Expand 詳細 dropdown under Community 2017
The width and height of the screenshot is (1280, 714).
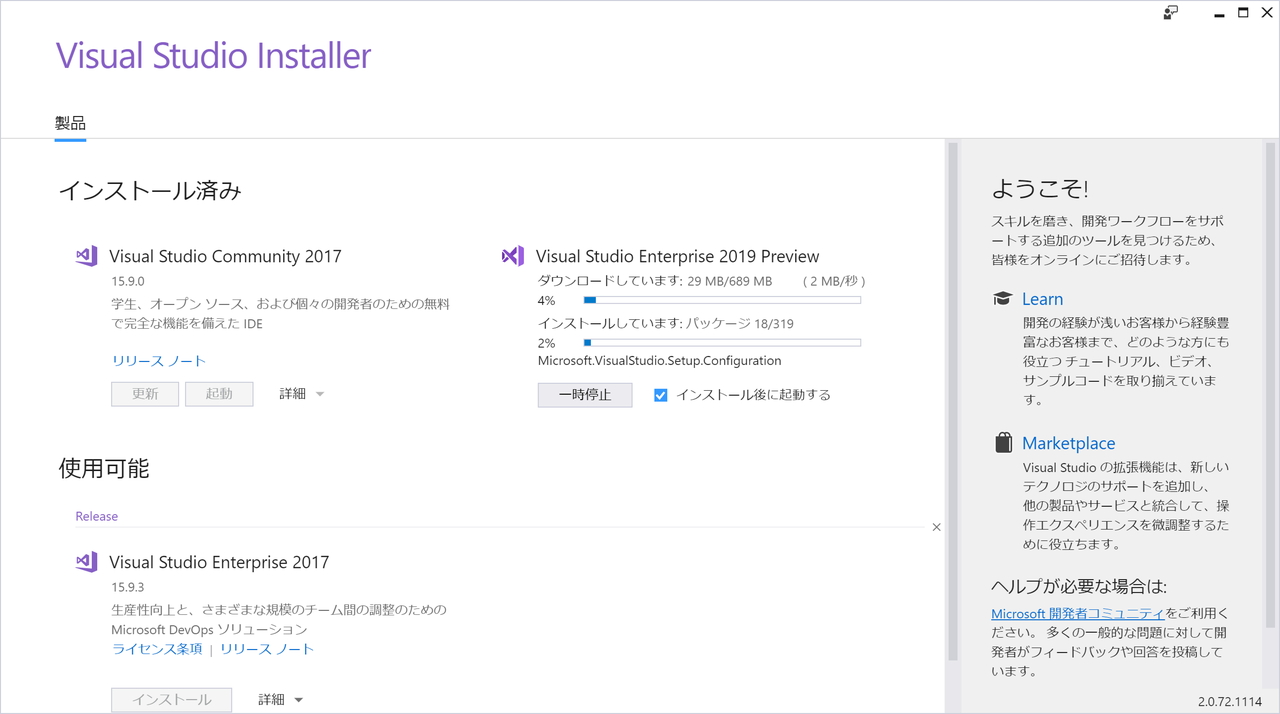(301, 393)
